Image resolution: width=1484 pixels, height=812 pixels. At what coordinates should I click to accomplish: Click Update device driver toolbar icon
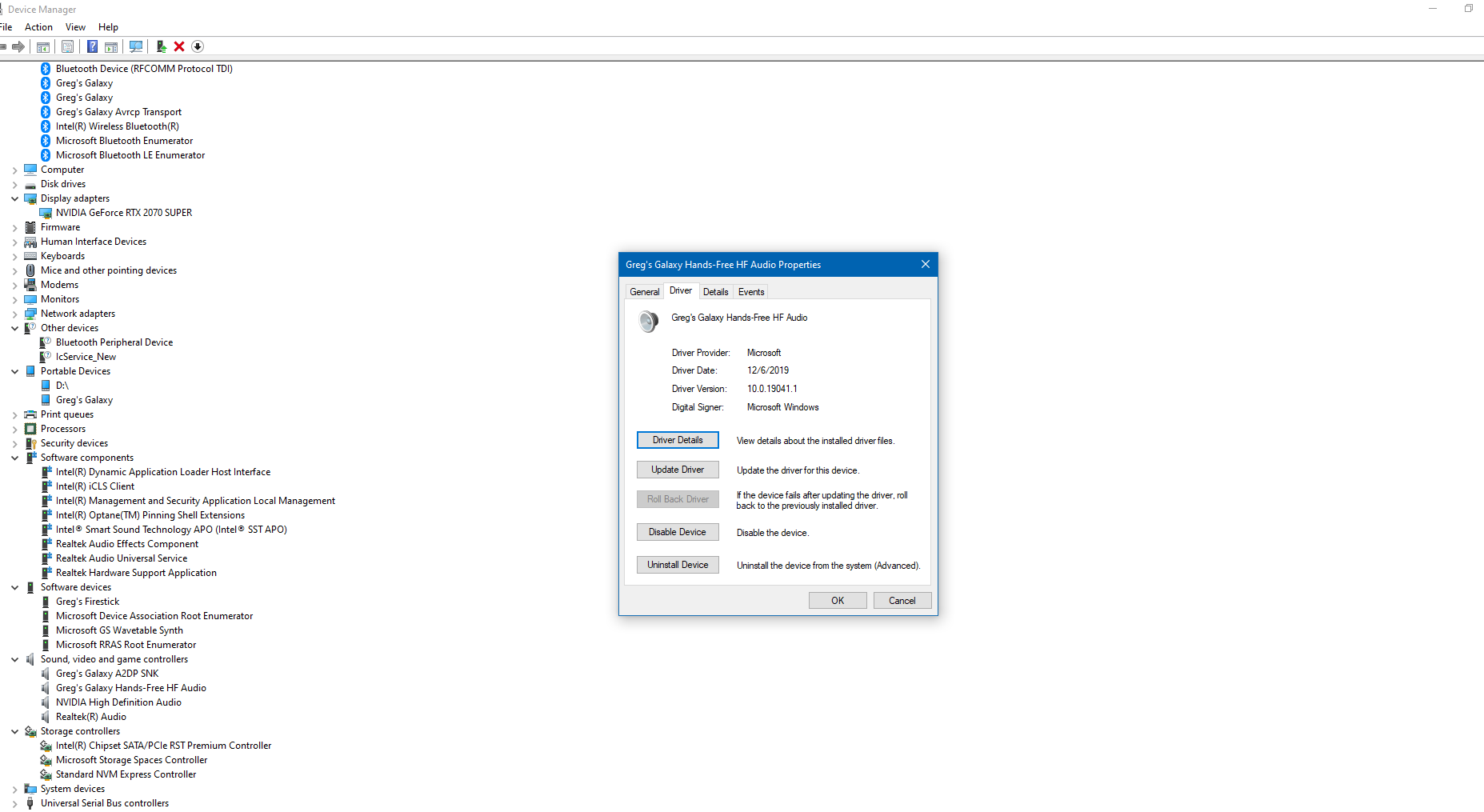point(161,46)
